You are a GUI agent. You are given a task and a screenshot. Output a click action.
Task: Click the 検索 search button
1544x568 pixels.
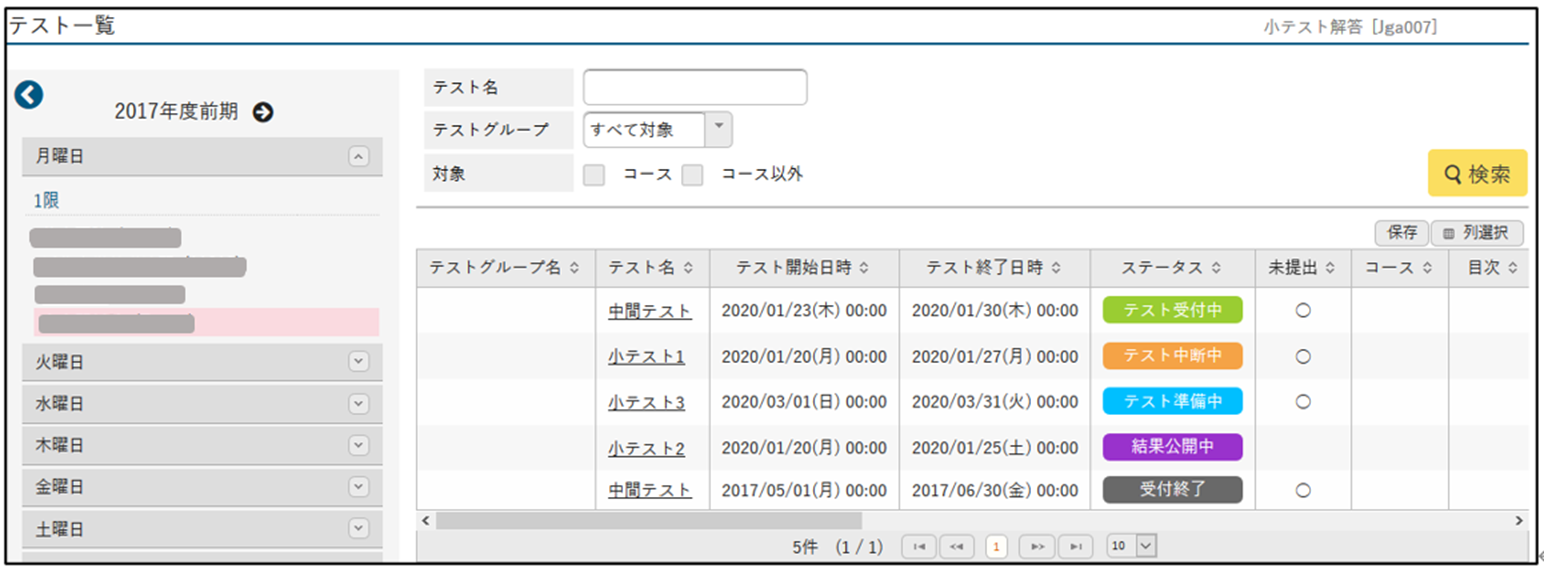tap(1477, 174)
